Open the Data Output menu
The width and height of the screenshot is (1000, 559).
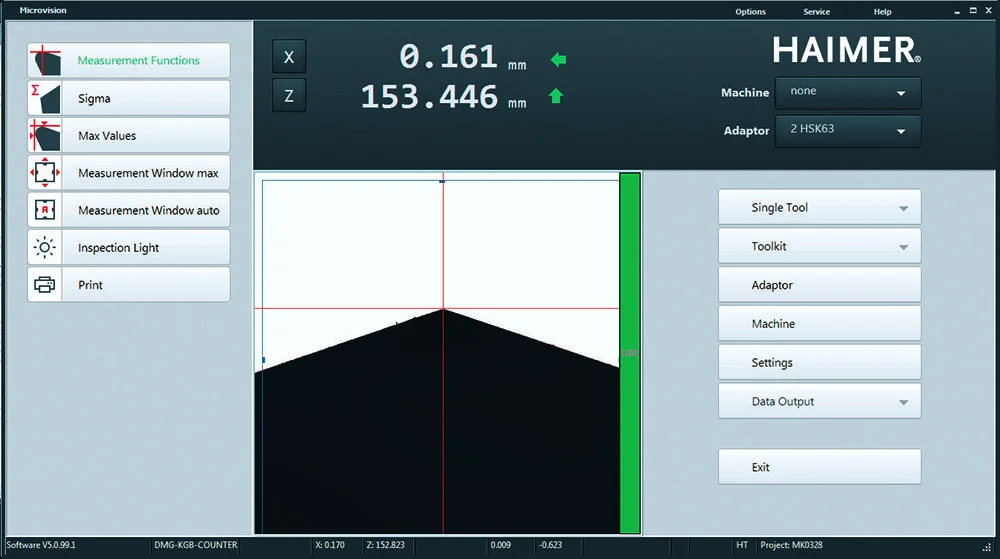(x=820, y=401)
